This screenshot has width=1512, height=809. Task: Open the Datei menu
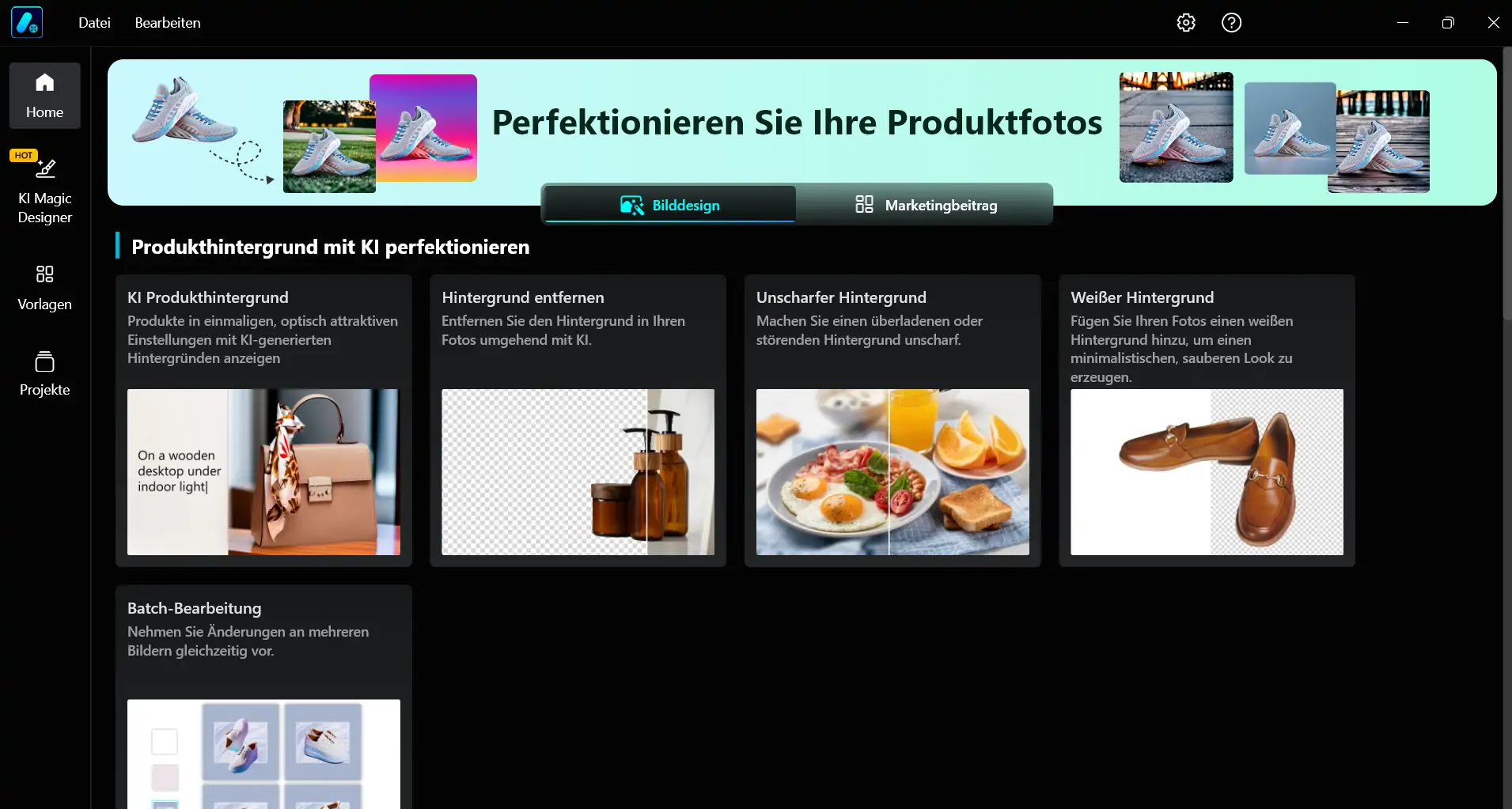(x=94, y=23)
